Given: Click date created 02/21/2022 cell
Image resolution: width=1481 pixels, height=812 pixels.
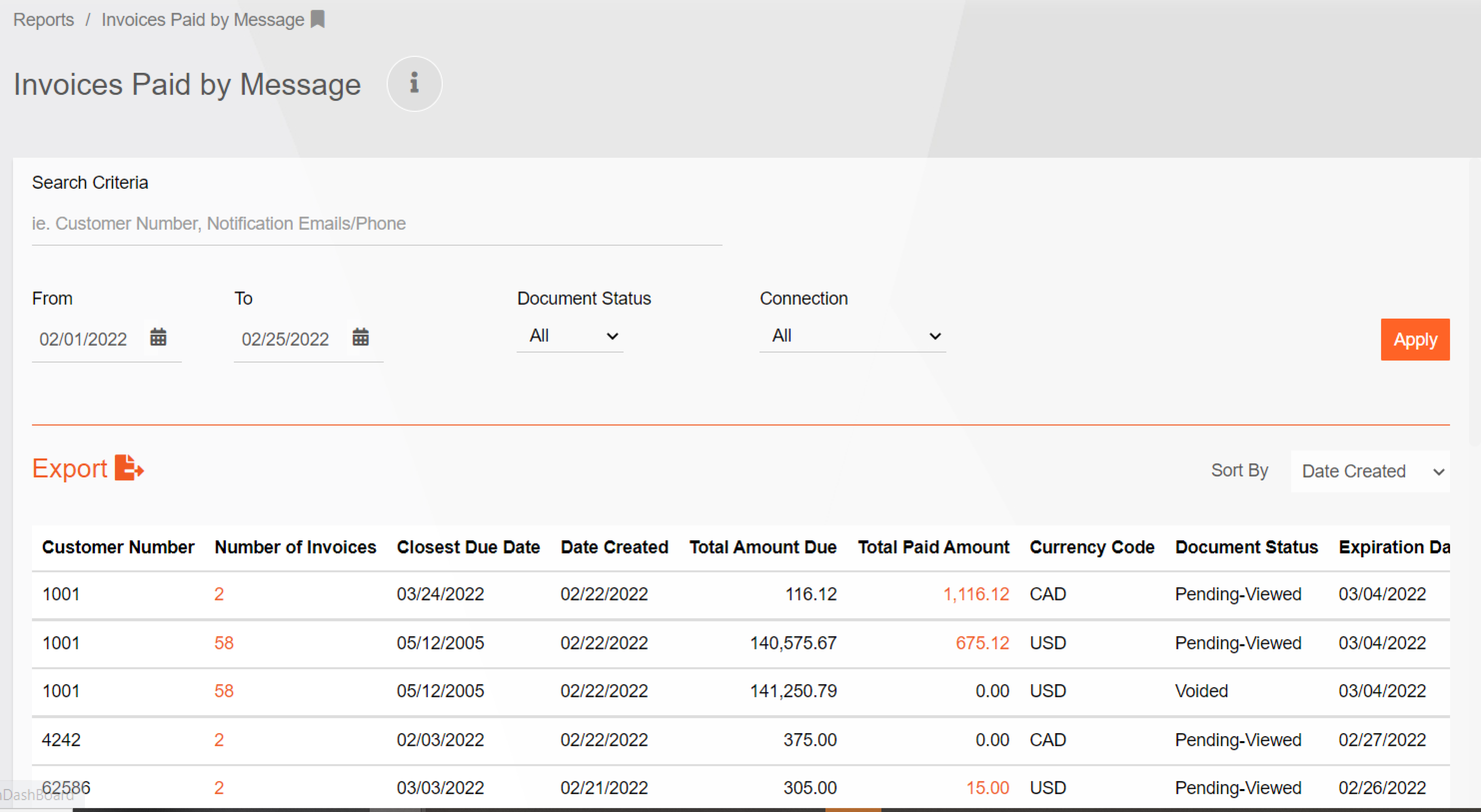Looking at the screenshot, I should click(x=604, y=788).
